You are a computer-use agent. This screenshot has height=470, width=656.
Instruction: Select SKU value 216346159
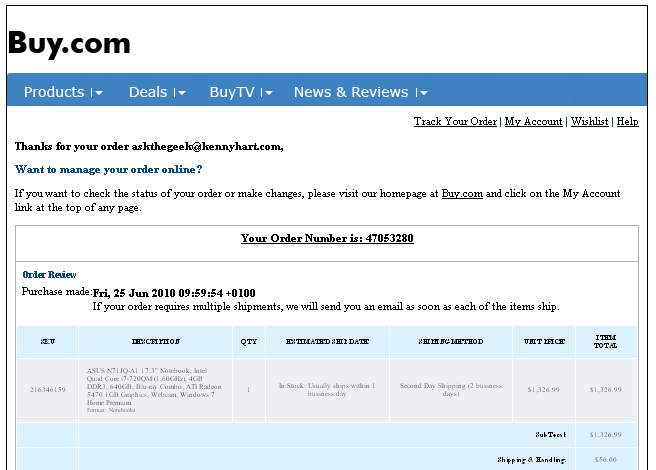tap(48, 390)
